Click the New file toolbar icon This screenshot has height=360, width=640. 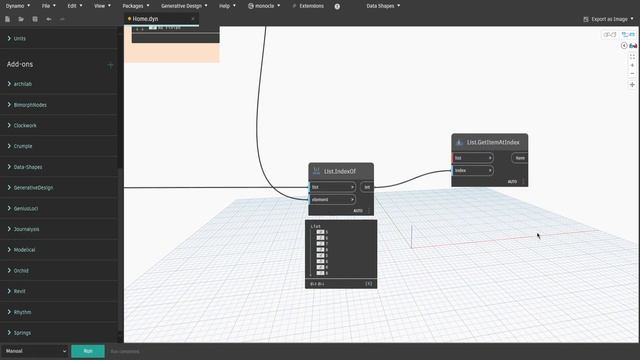[x=7, y=19]
